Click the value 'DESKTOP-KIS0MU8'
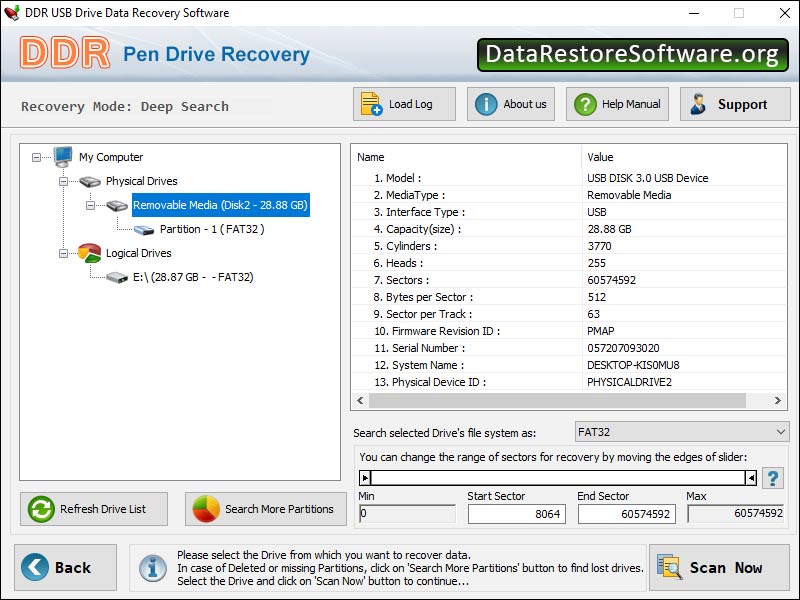 pos(633,365)
